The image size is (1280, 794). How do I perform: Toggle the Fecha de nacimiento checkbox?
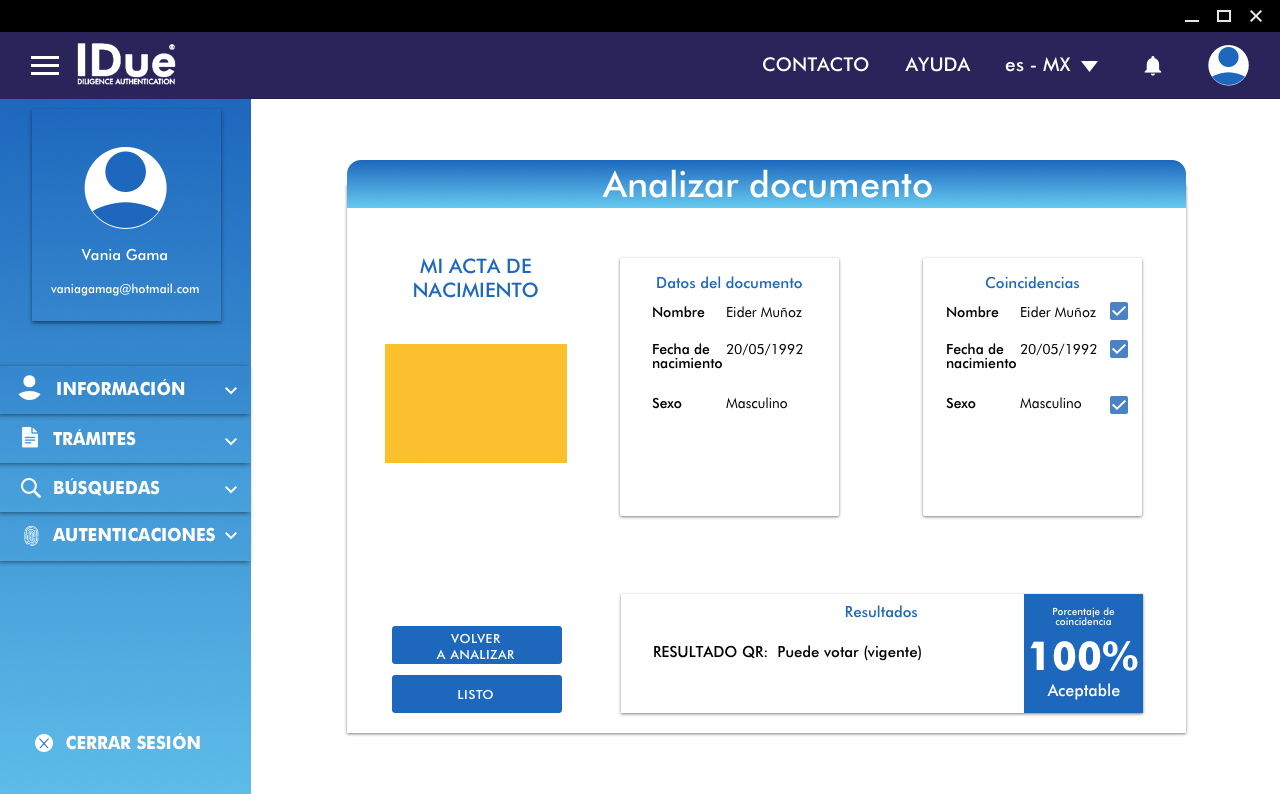click(x=1119, y=349)
